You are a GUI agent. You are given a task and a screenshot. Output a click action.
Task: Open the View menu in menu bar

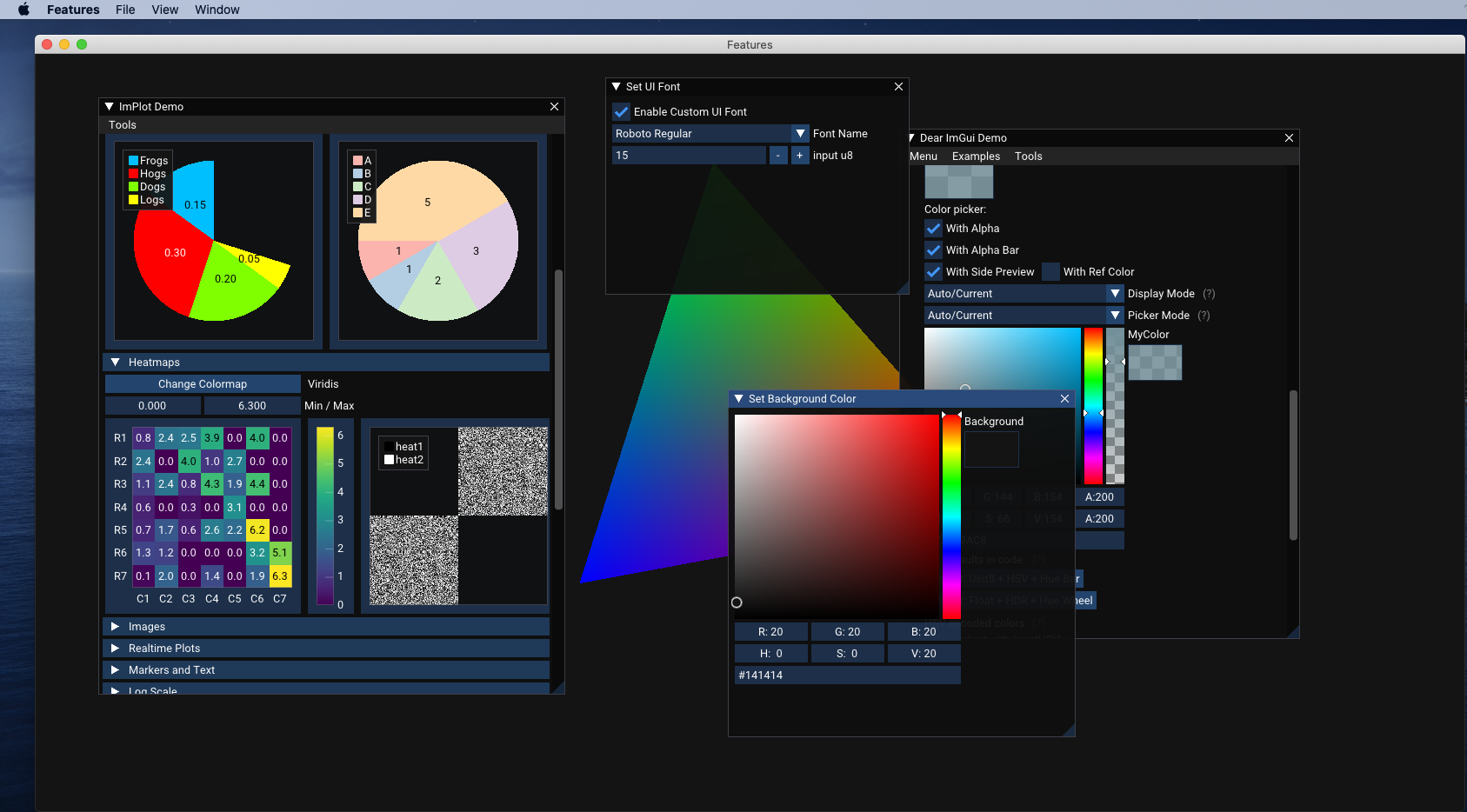click(x=164, y=10)
